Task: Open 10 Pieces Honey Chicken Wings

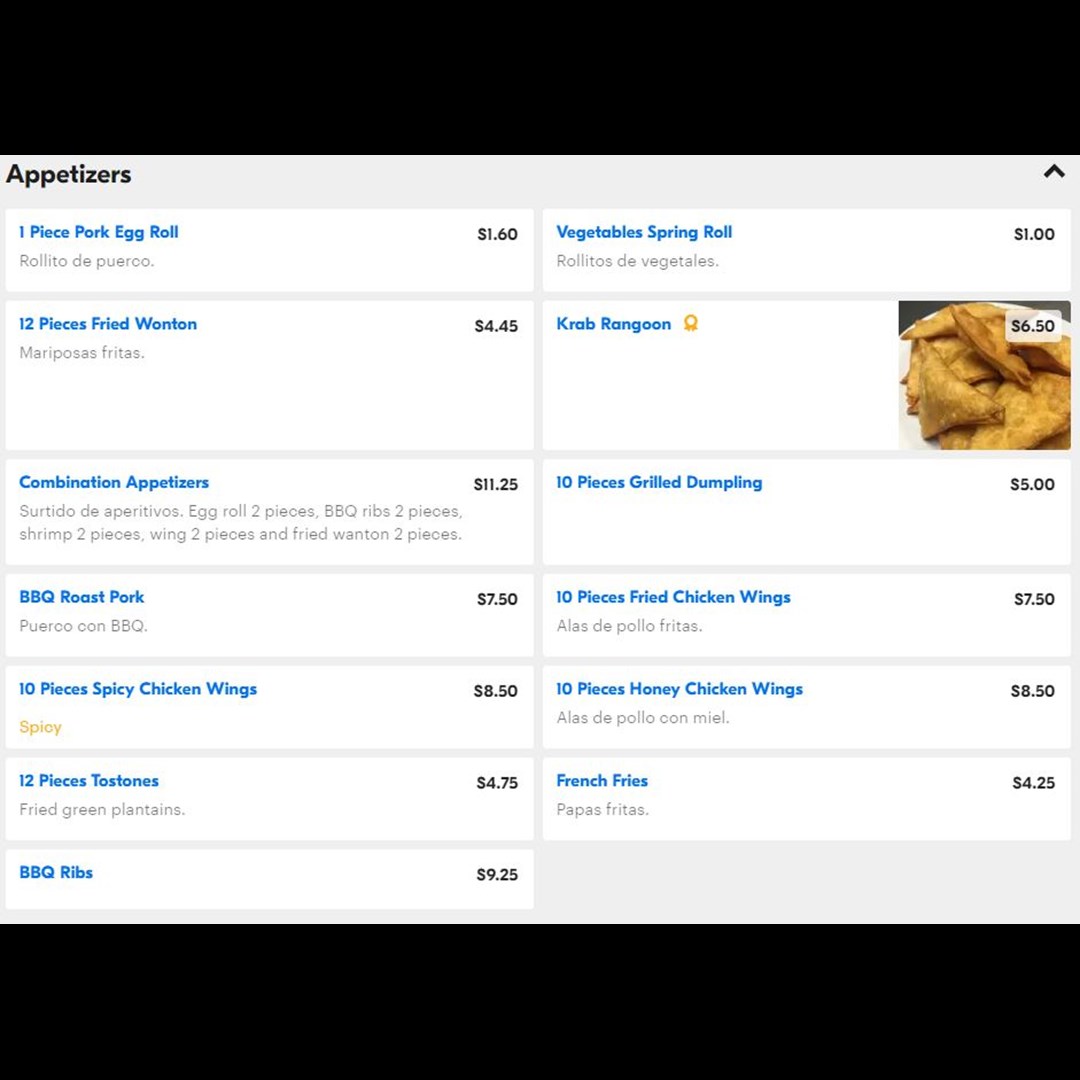Action: coord(806,707)
